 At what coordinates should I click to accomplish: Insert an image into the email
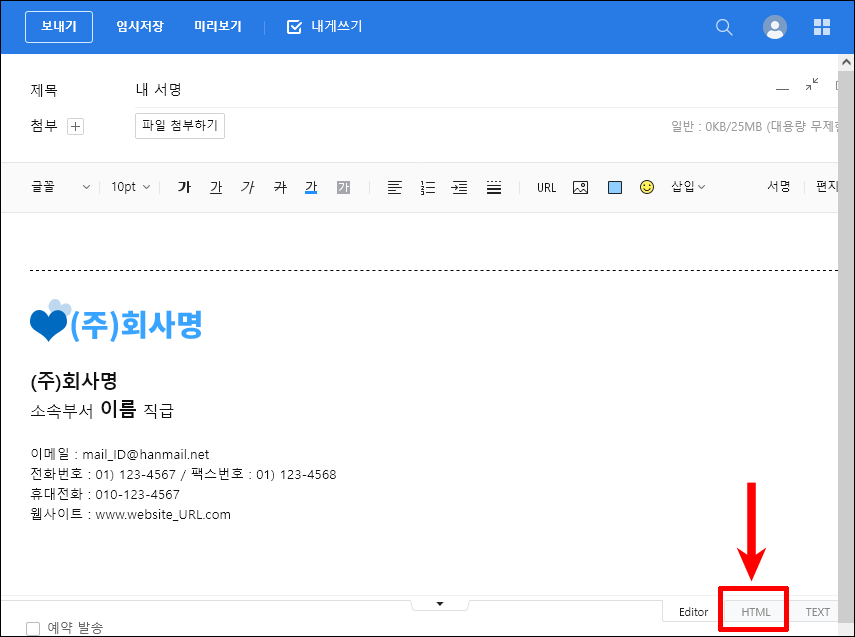coord(580,187)
